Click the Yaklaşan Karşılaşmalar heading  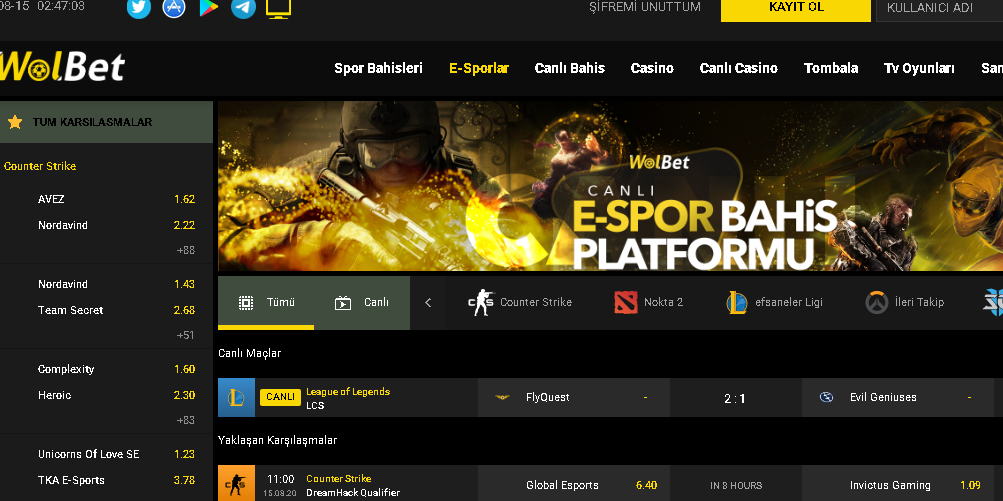pos(278,441)
